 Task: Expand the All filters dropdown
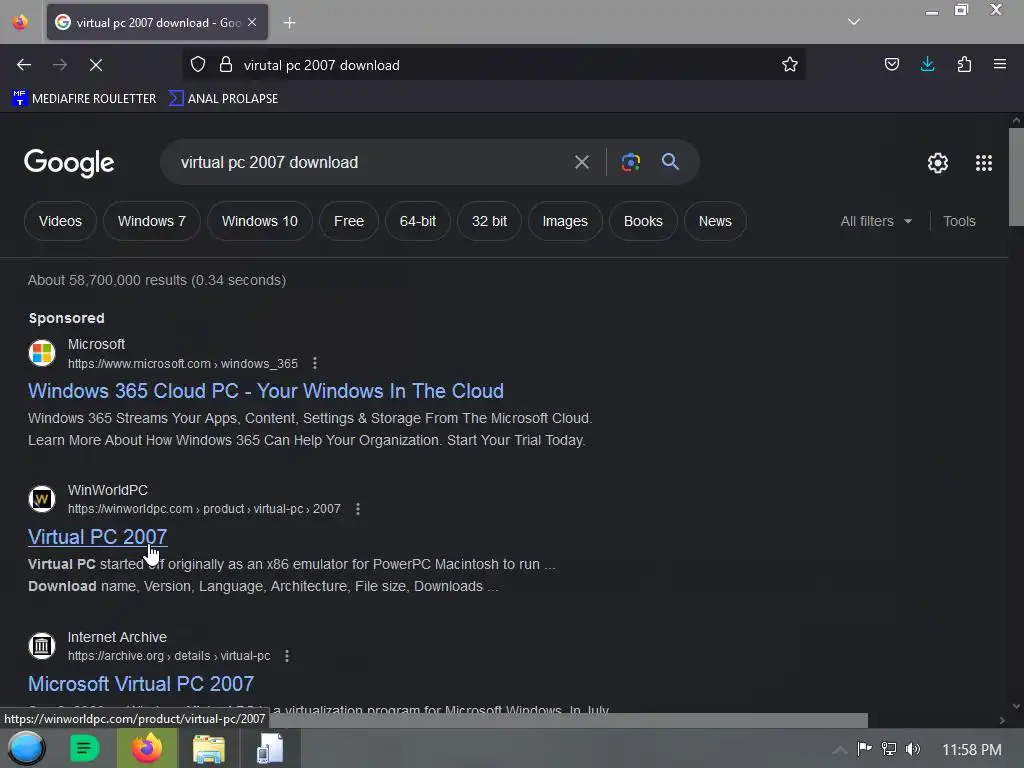click(876, 221)
